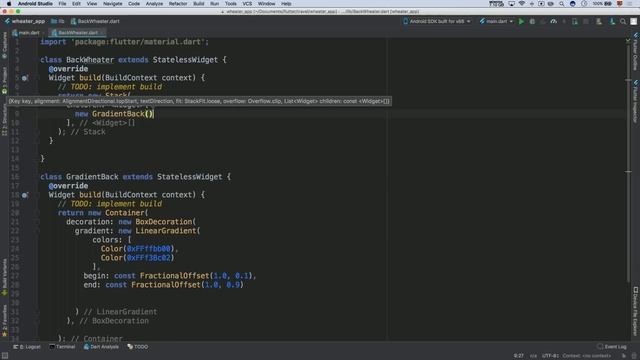This screenshot has height=360, width=640.
Task: Click the Wi-Fi icon in macOS menu bar
Action: 522,4
